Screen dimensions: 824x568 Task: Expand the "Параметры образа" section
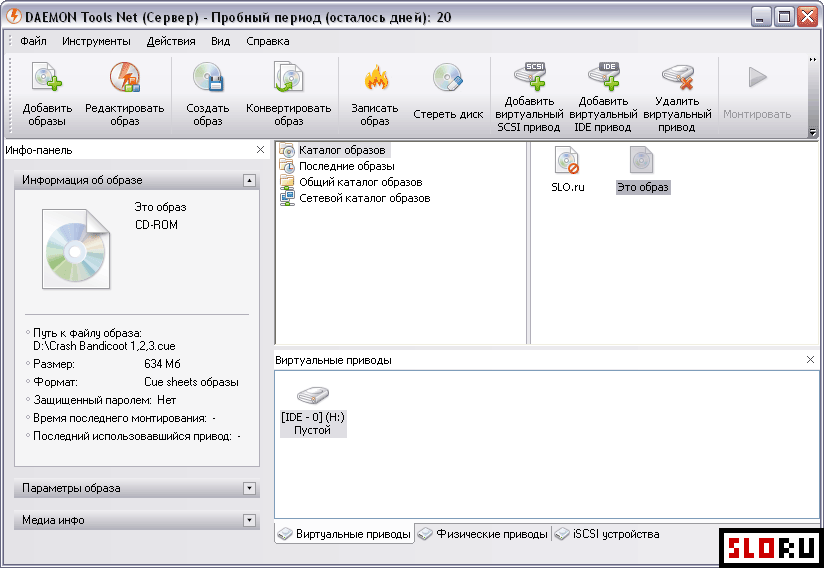click(249, 488)
